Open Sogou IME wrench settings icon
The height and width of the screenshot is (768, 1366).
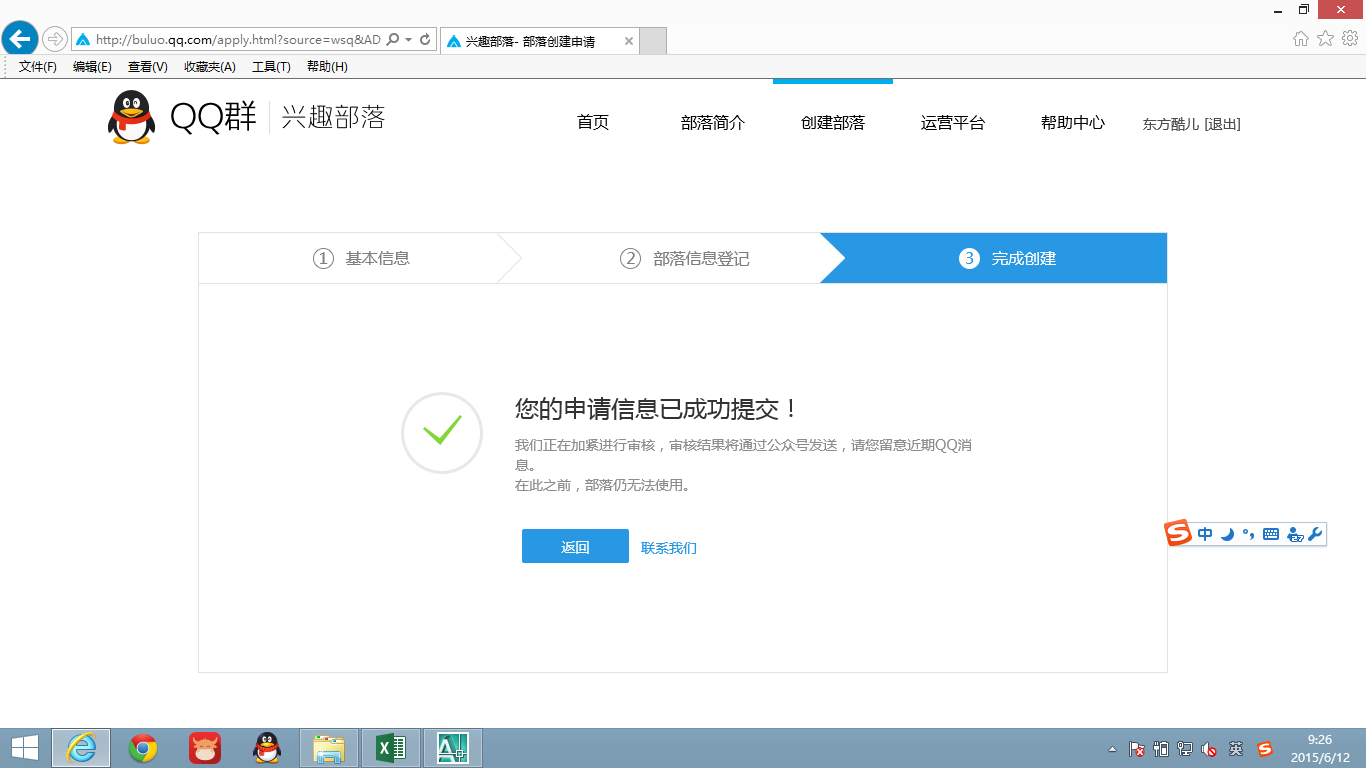click(1315, 534)
